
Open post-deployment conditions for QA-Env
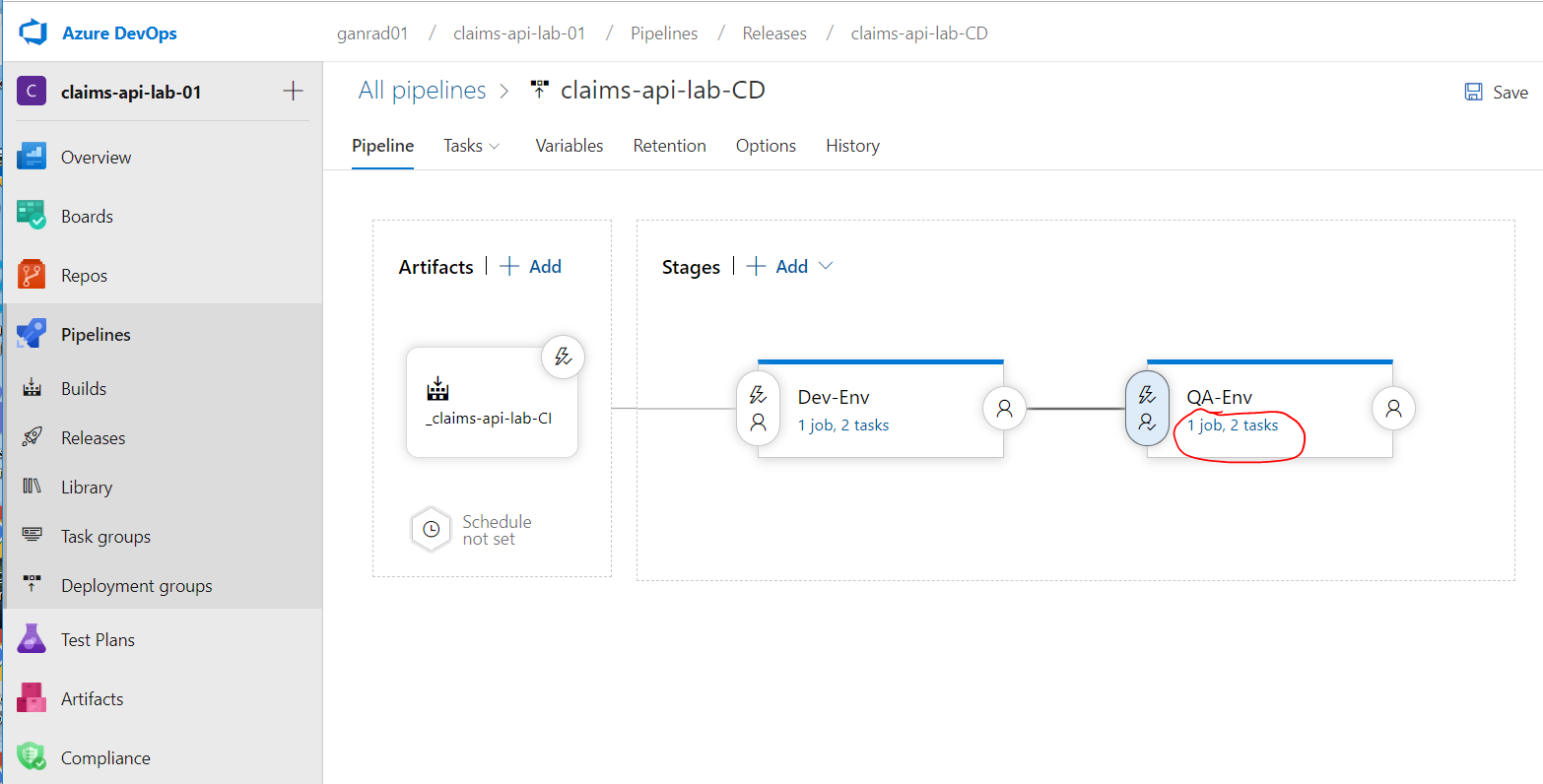1393,408
